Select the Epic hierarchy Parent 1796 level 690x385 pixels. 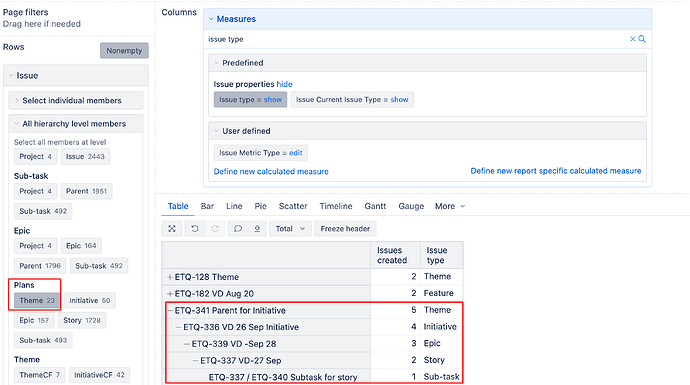click(40, 266)
